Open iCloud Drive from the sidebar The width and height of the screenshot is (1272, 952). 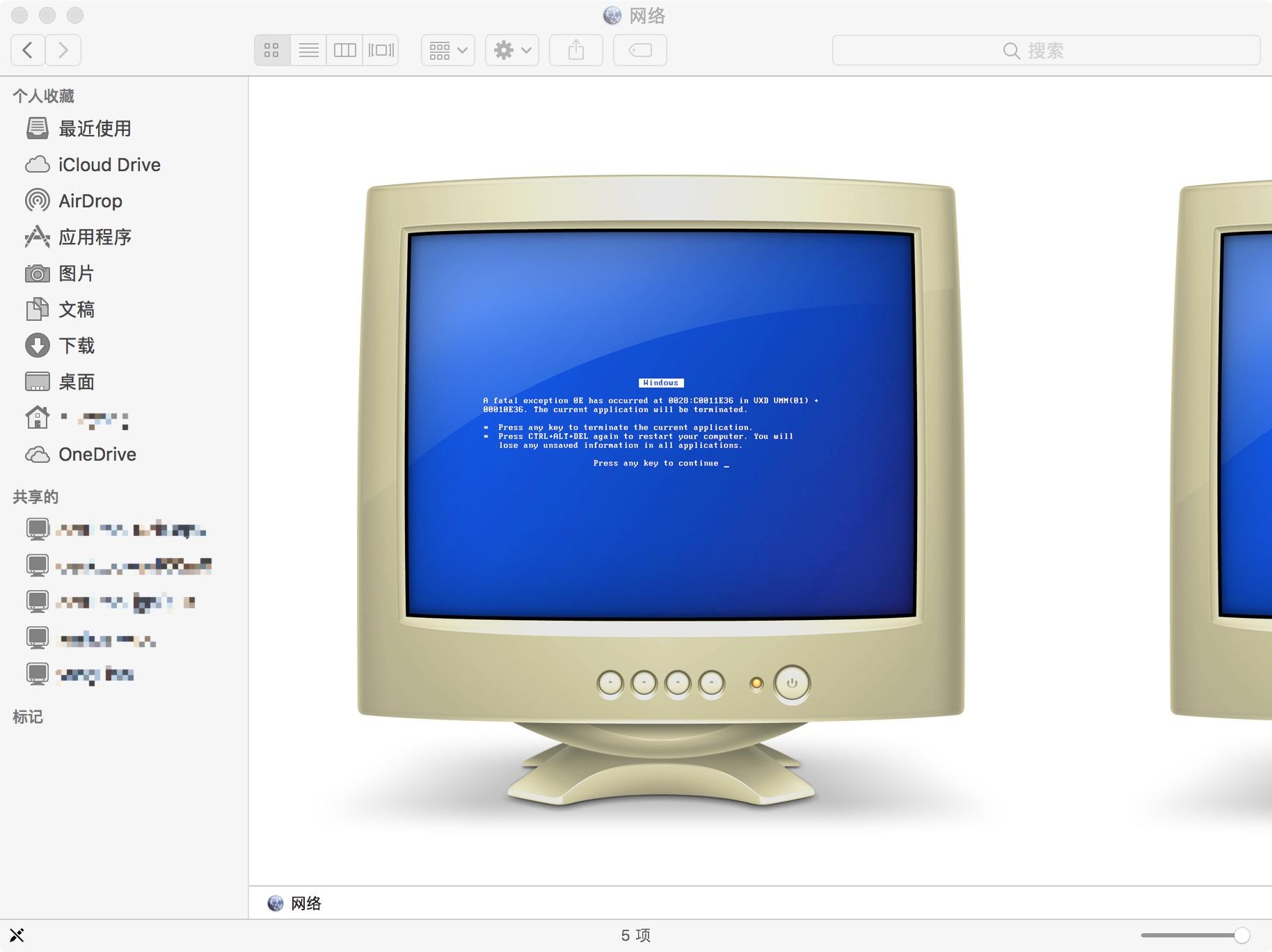(x=109, y=164)
